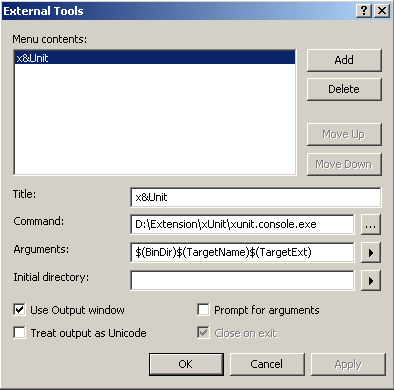394x390 pixels.
Task: Click the Apply button
Action: [x=348, y=364]
